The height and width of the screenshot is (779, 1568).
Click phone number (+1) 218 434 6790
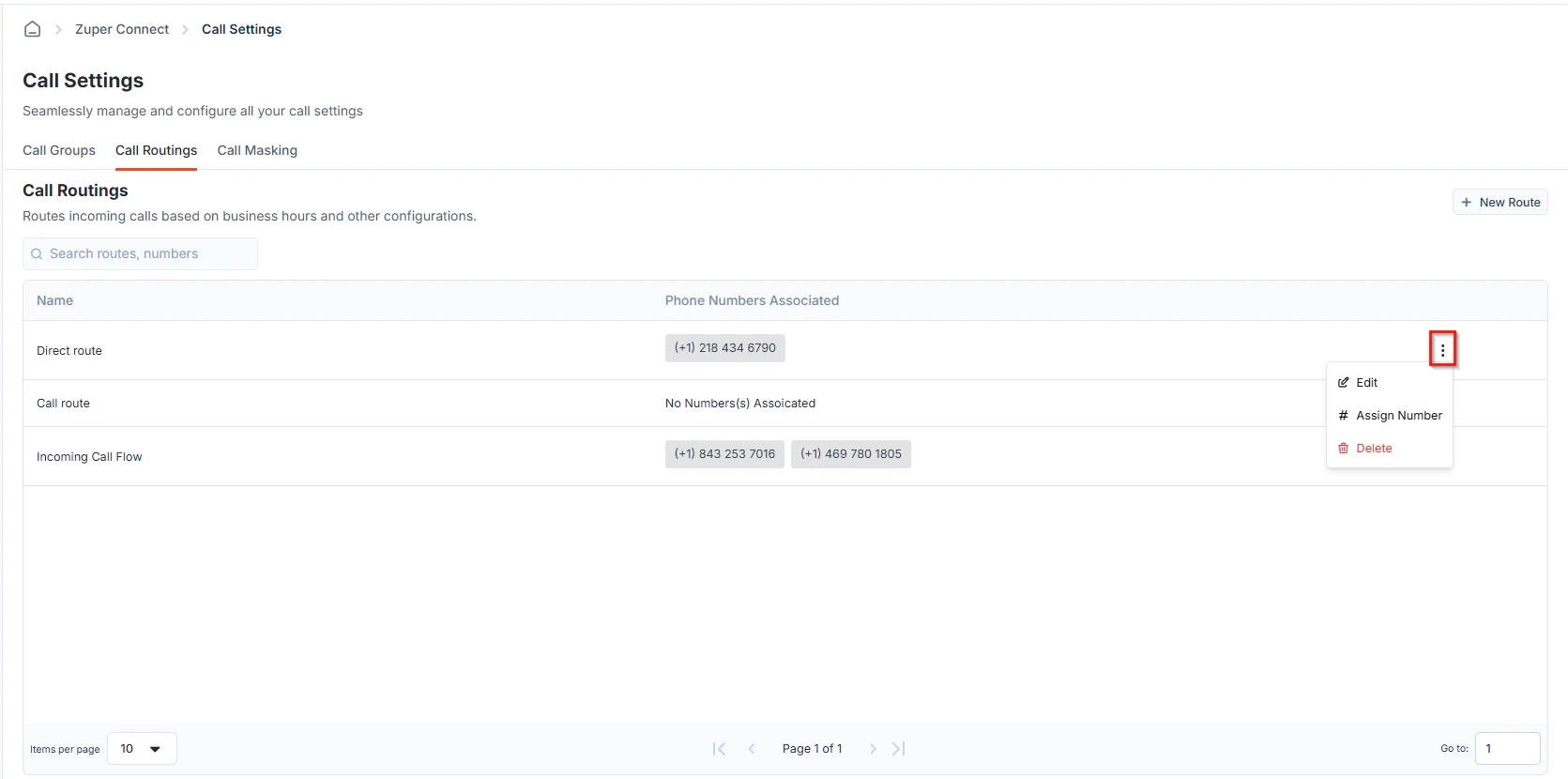(725, 348)
